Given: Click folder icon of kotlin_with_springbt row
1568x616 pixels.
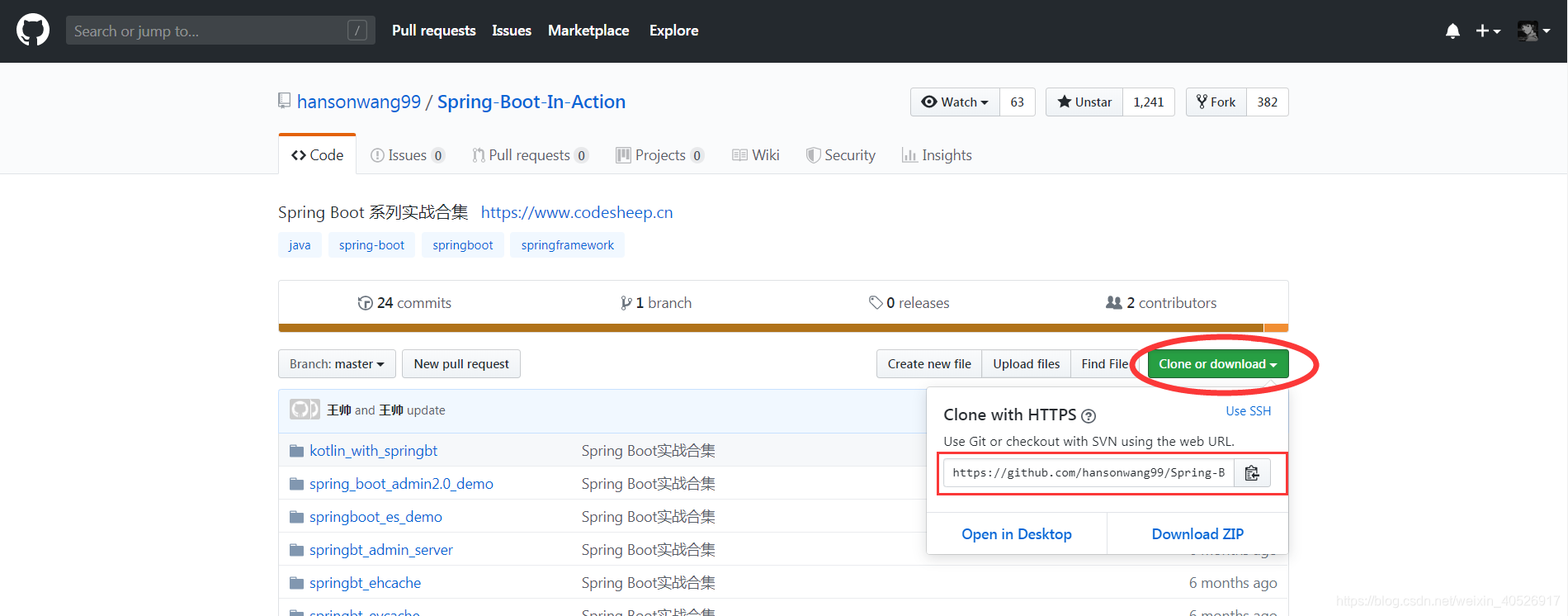Looking at the screenshot, I should pos(297,451).
